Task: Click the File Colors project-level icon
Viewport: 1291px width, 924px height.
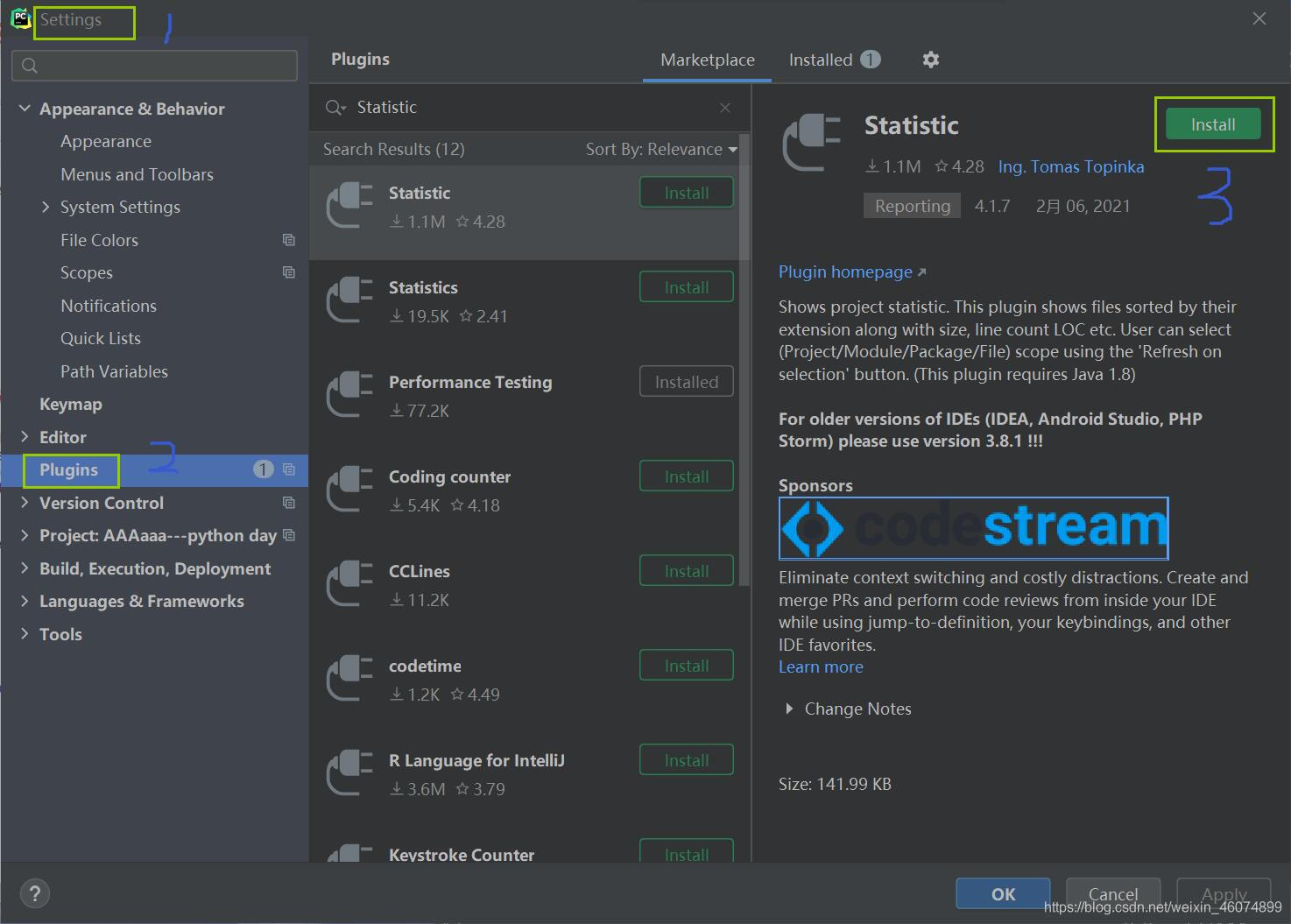Action: click(x=288, y=240)
